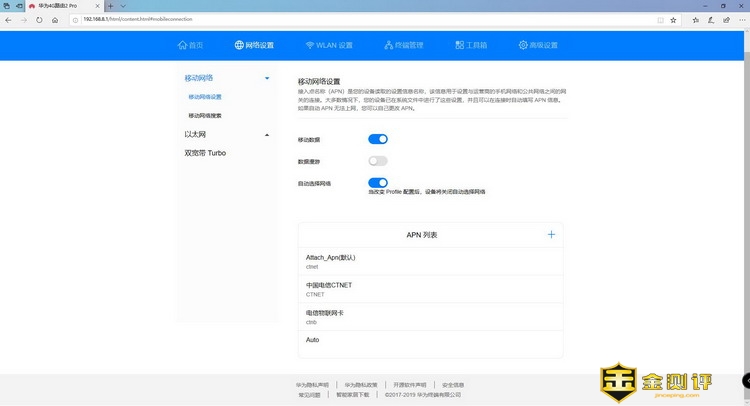The height and width of the screenshot is (406, 750).
Task: Open the 工具箱 toolbox section
Action: (470, 45)
